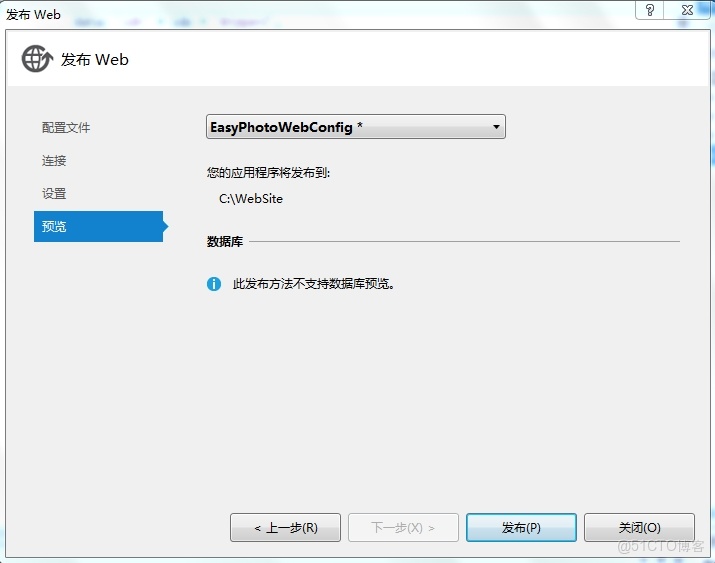This screenshot has height=563, width=715.
Task: Click the C:\WebSite publish path
Action: click(x=251, y=199)
